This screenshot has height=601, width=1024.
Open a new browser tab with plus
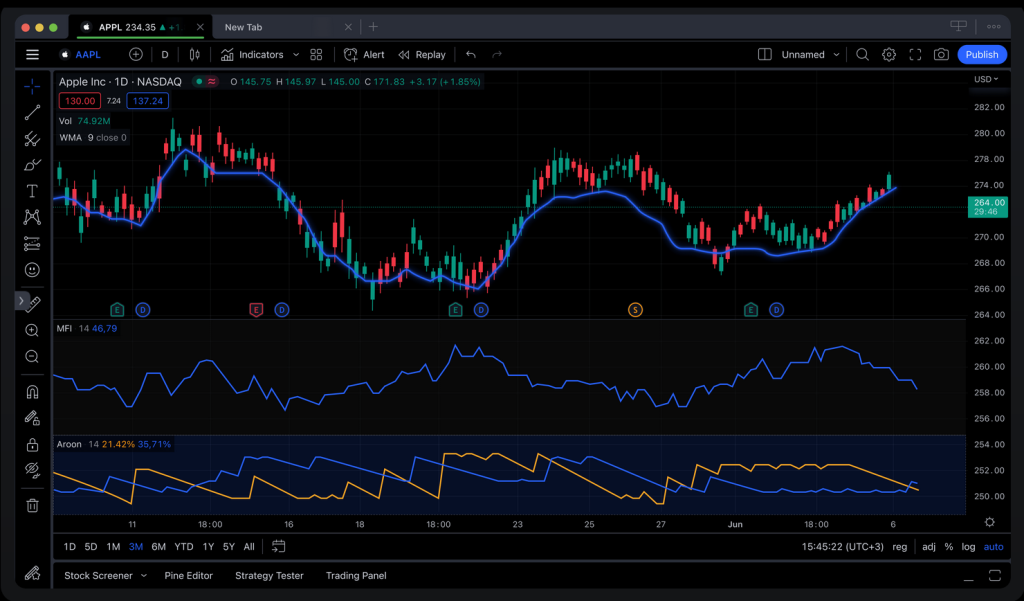(373, 27)
